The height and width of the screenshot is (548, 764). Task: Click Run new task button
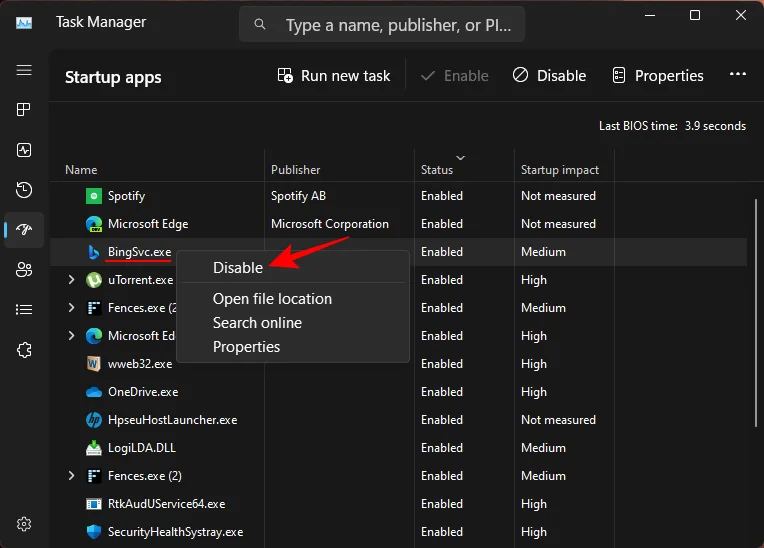pyautogui.click(x=334, y=76)
